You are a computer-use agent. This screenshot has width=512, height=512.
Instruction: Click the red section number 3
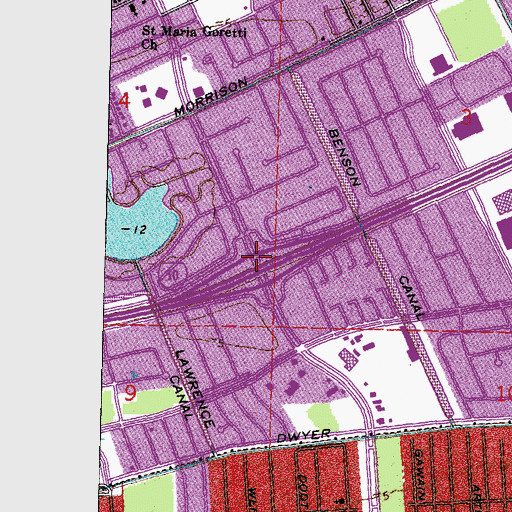point(467,117)
